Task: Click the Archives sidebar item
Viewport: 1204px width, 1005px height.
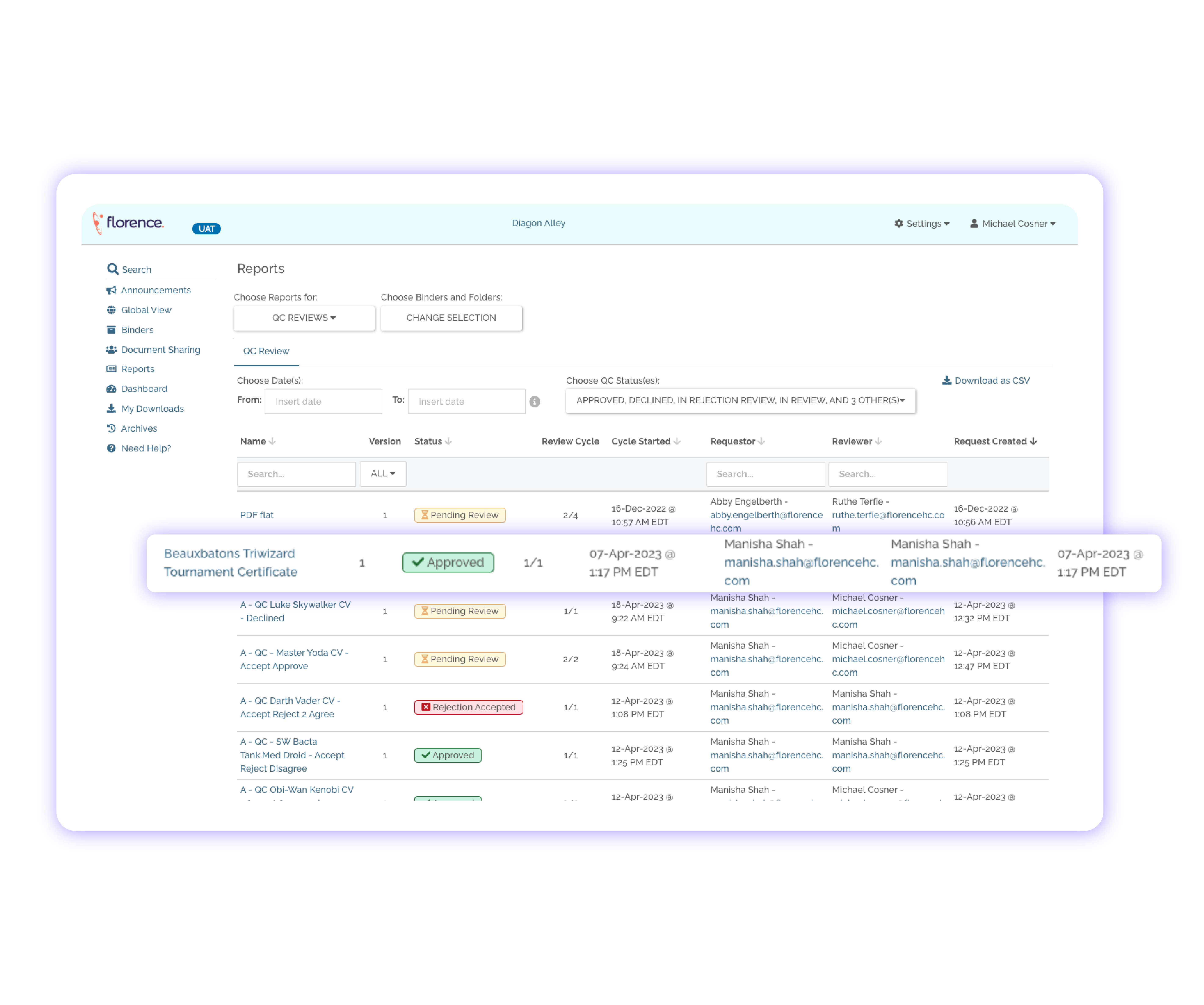Action: (x=139, y=429)
